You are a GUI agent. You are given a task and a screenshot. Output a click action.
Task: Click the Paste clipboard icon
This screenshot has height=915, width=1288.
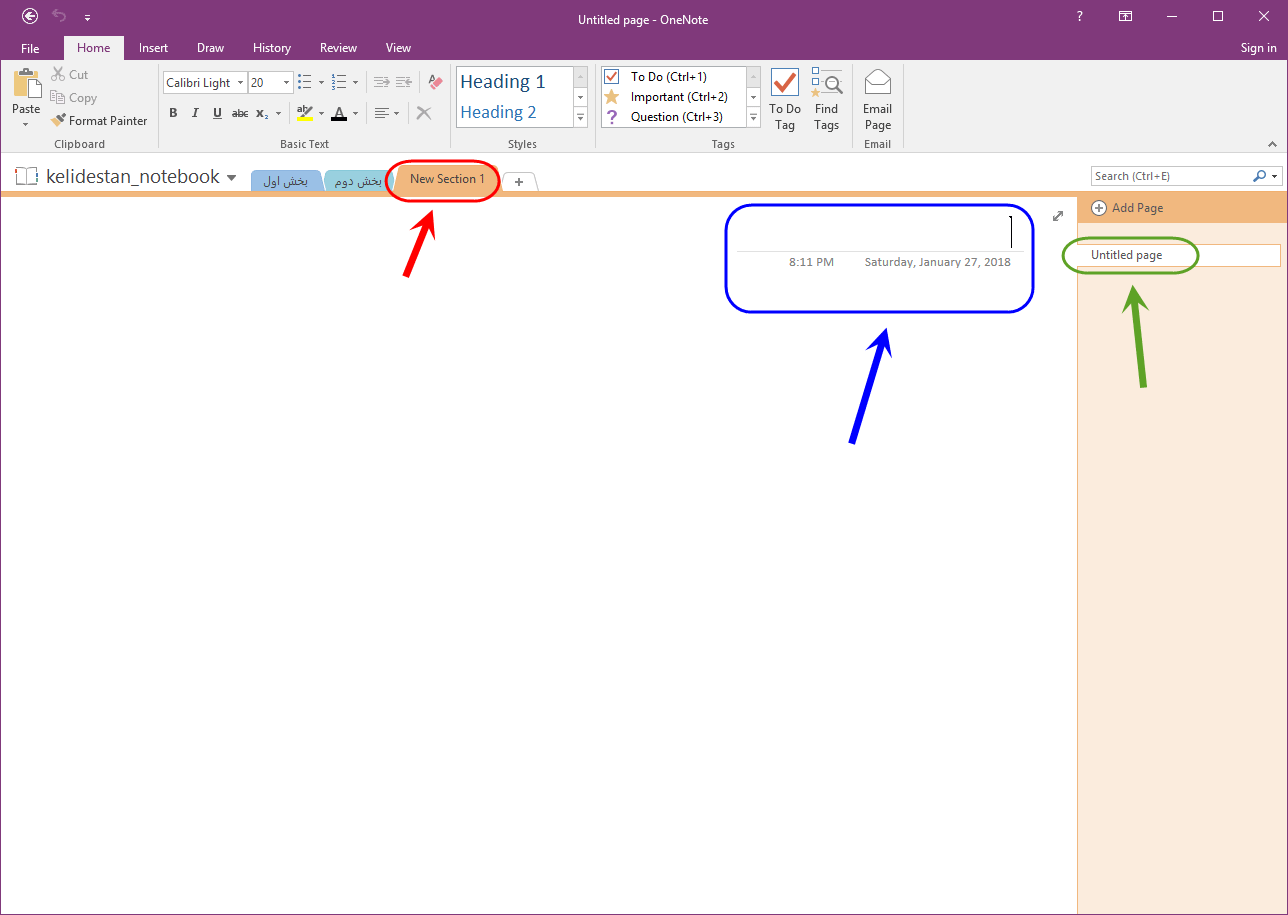pyautogui.click(x=26, y=84)
